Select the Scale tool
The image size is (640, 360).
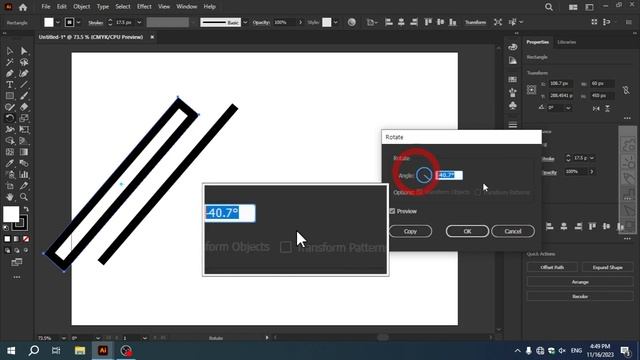[24, 118]
